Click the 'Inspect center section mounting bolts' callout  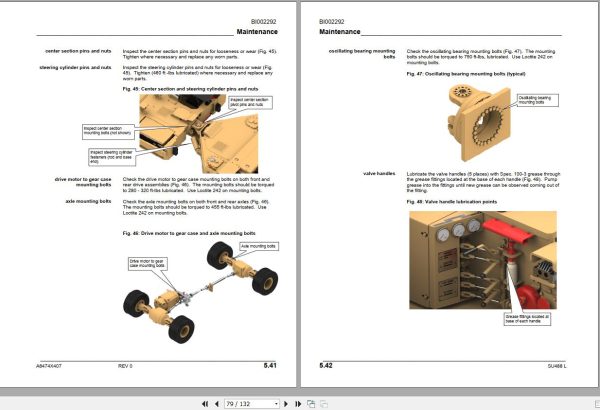pos(108,131)
